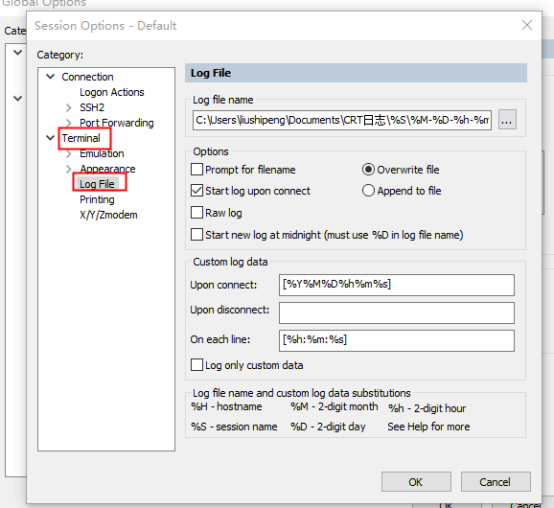
Task: Click the %h - 2-digit hour text
Action: tap(427, 408)
